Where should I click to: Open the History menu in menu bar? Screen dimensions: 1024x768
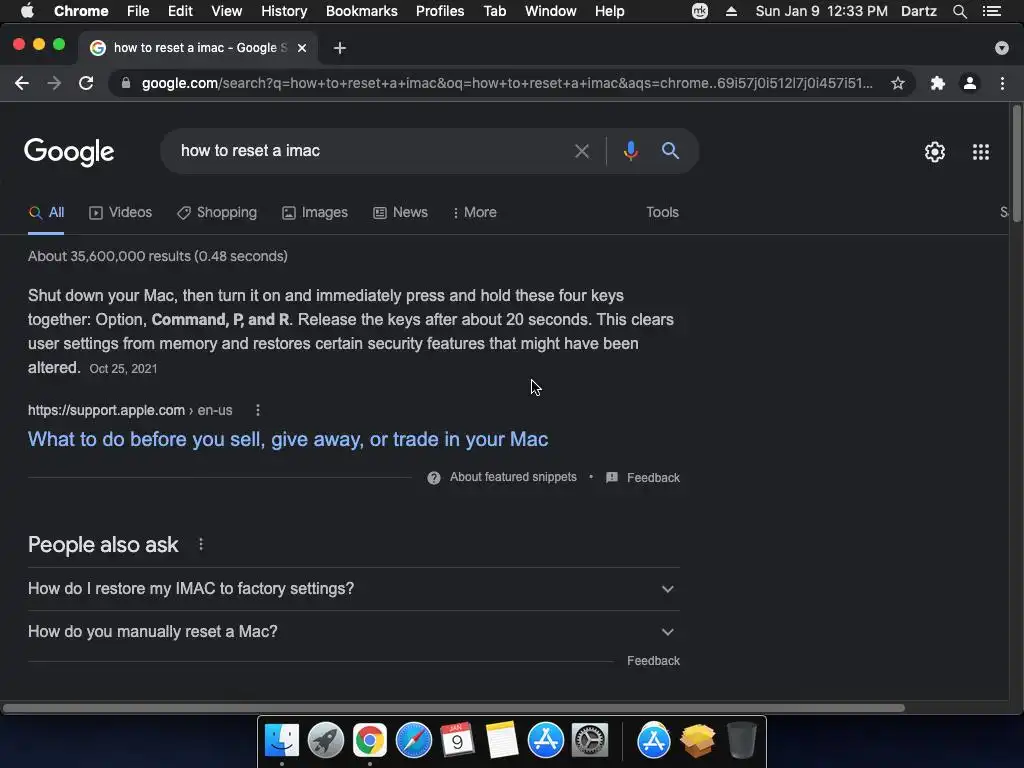[284, 11]
